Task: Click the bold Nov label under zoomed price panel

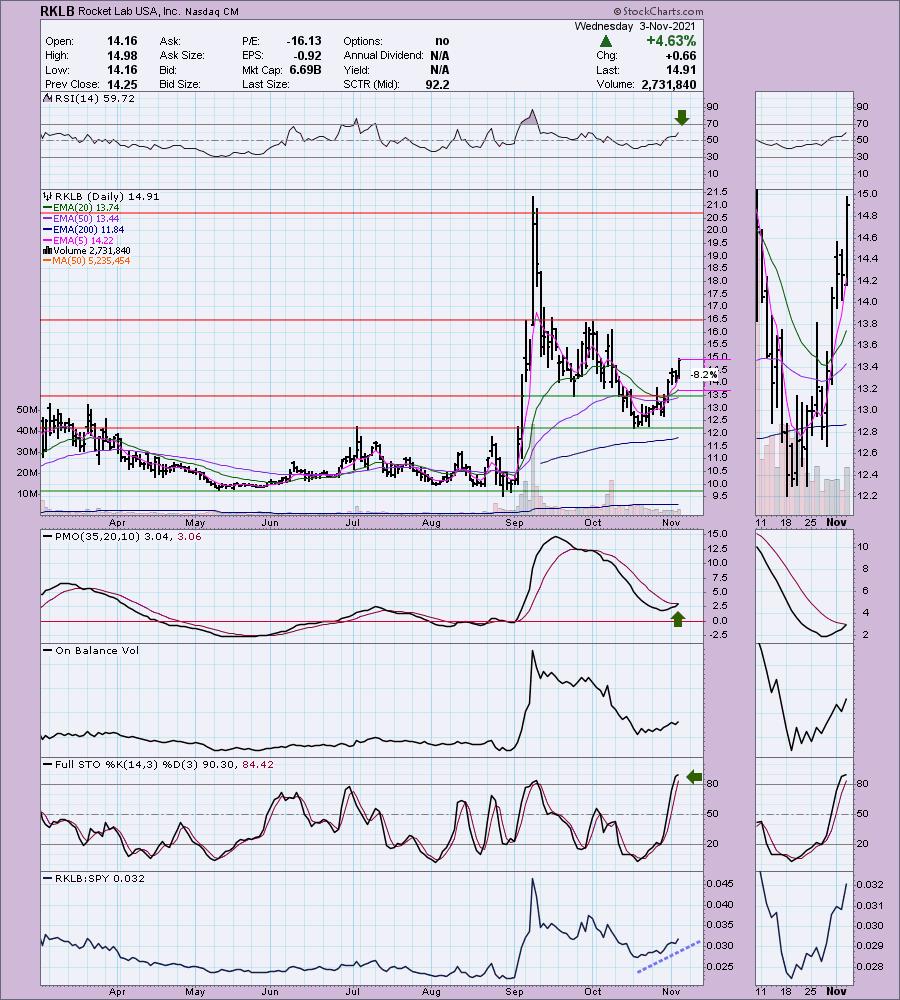Action: click(x=836, y=522)
